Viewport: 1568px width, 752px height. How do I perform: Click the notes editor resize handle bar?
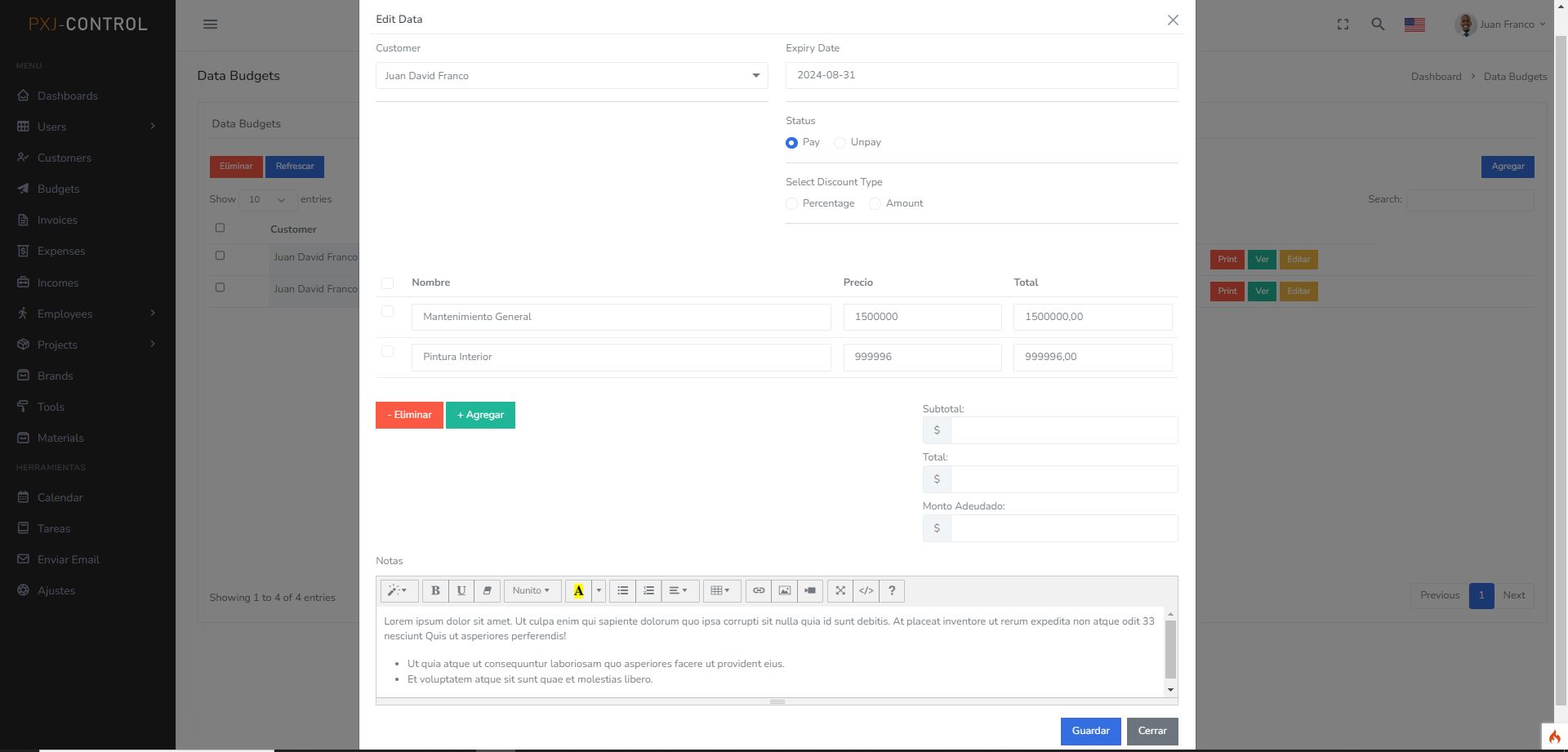click(777, 701)
